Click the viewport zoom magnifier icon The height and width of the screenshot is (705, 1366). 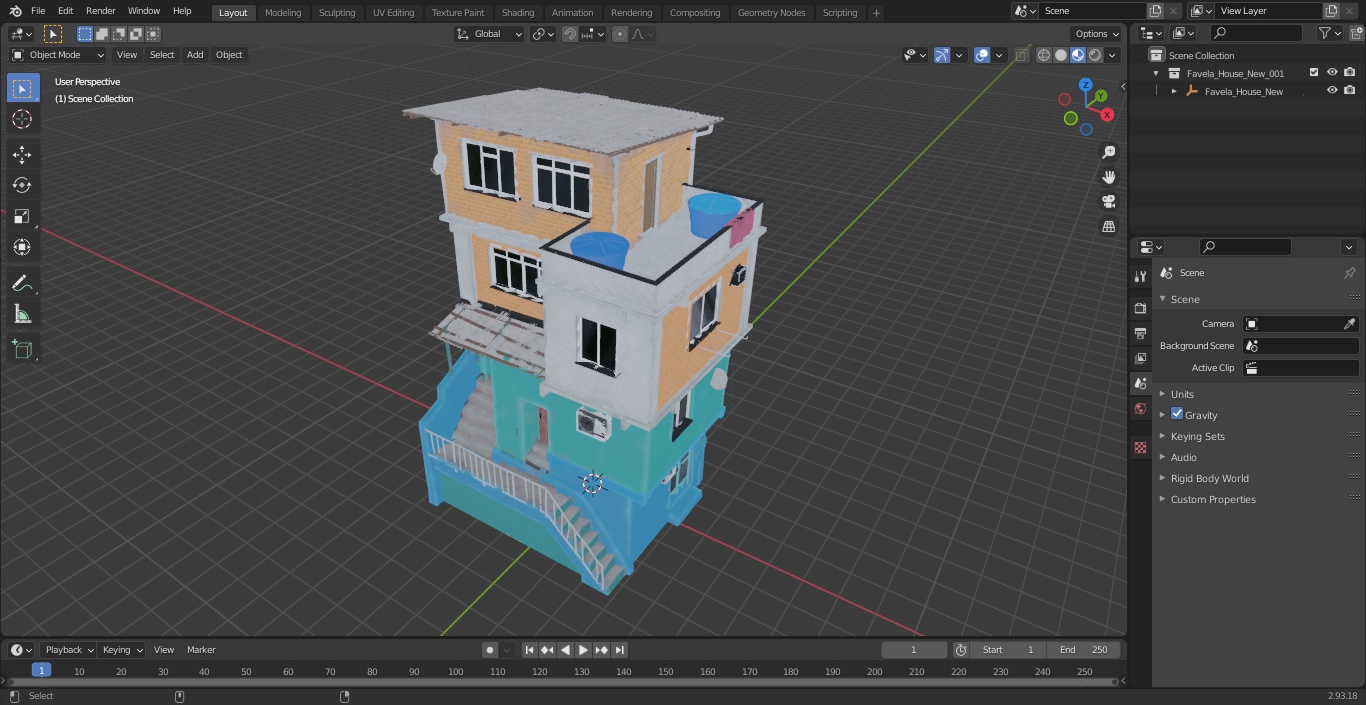[1108, 152]
